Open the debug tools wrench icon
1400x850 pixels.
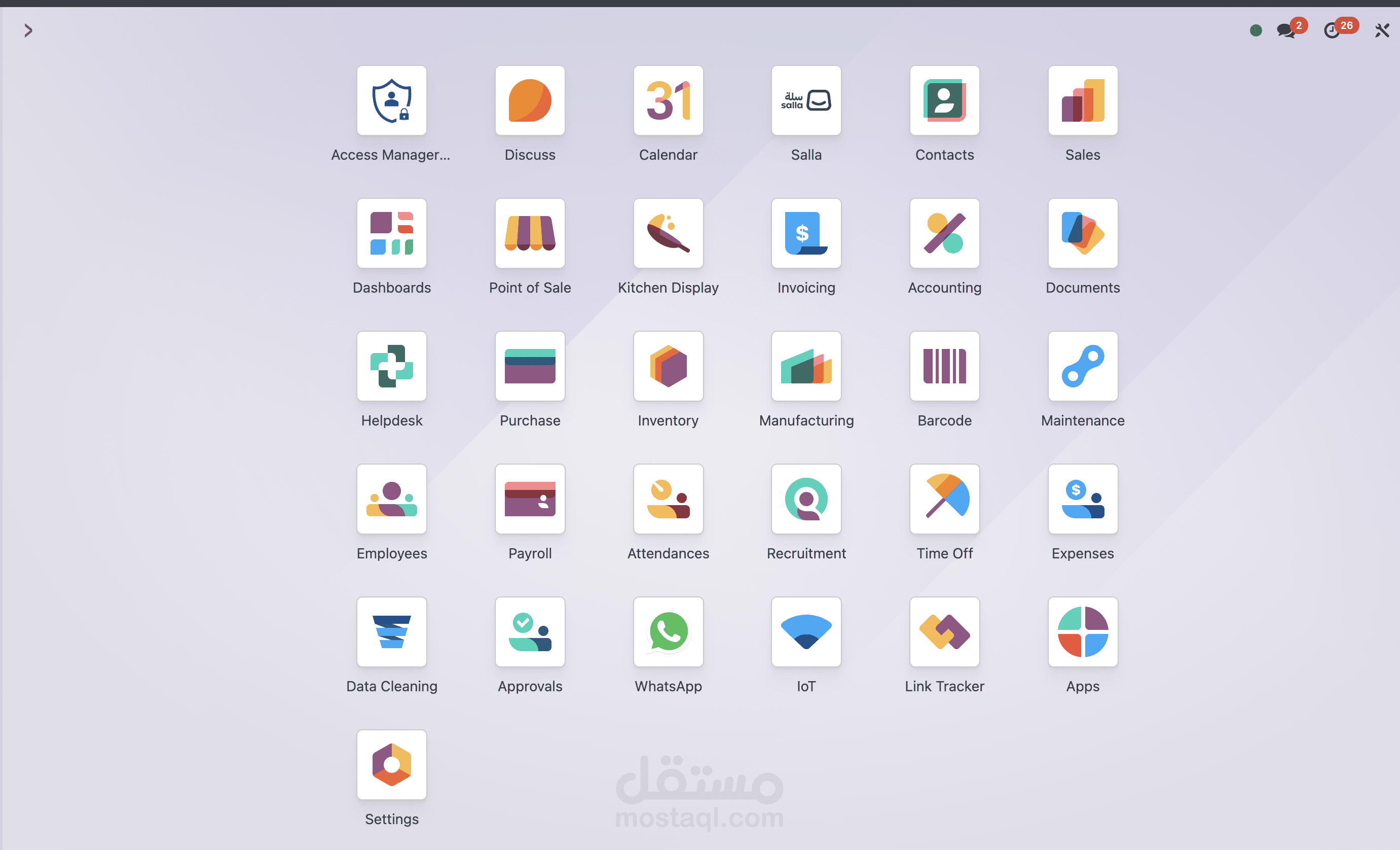coord(1381,30)
